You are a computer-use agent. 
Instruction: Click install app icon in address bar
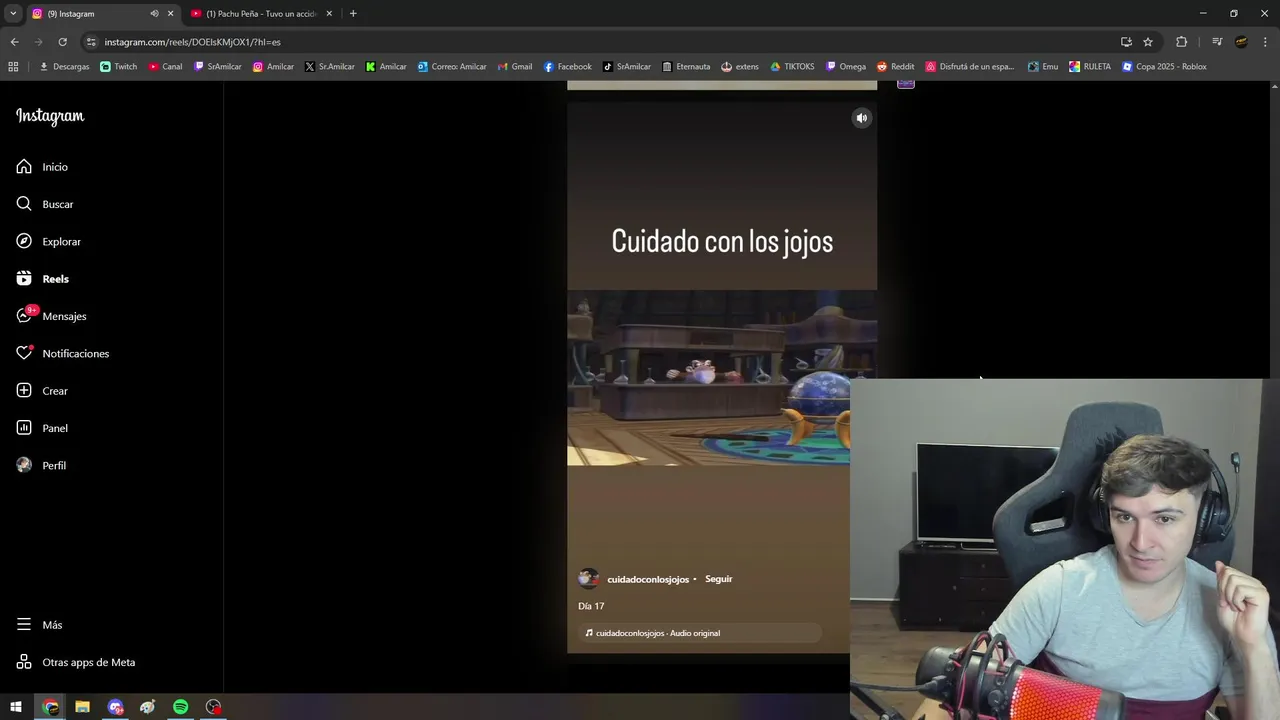1126,42
